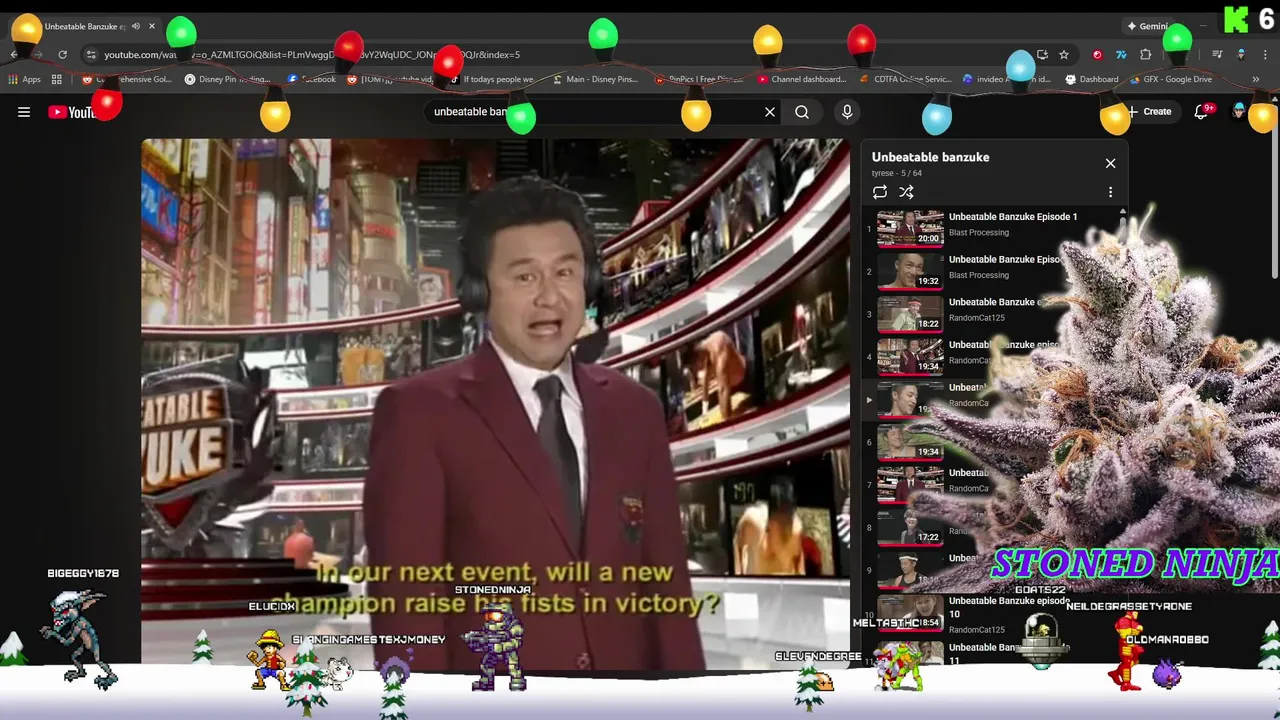Start voice search with the microphone
1280x720 pixels.
click(847, 112)
